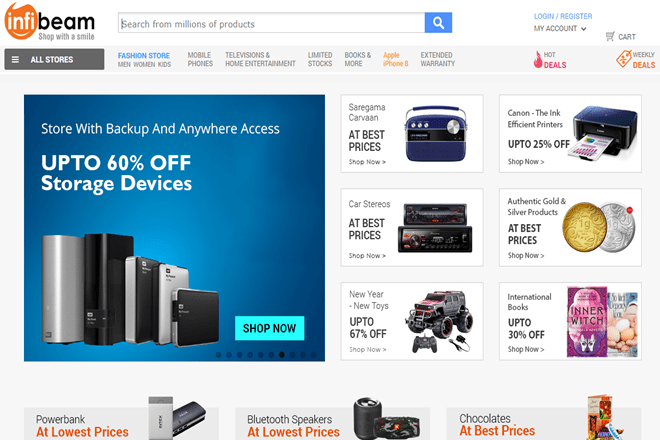This screenshot has width=660, height=440.
Task: Click the gold and silver coins image
Action: tap(599, 227)
